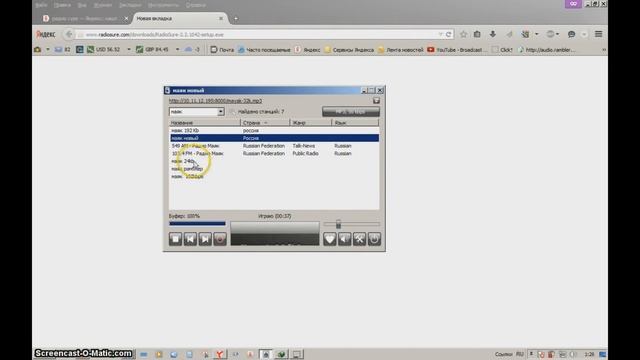Select the station row 'маяк 24kb'
Viewport: 640px width, 360px height.
274,161
